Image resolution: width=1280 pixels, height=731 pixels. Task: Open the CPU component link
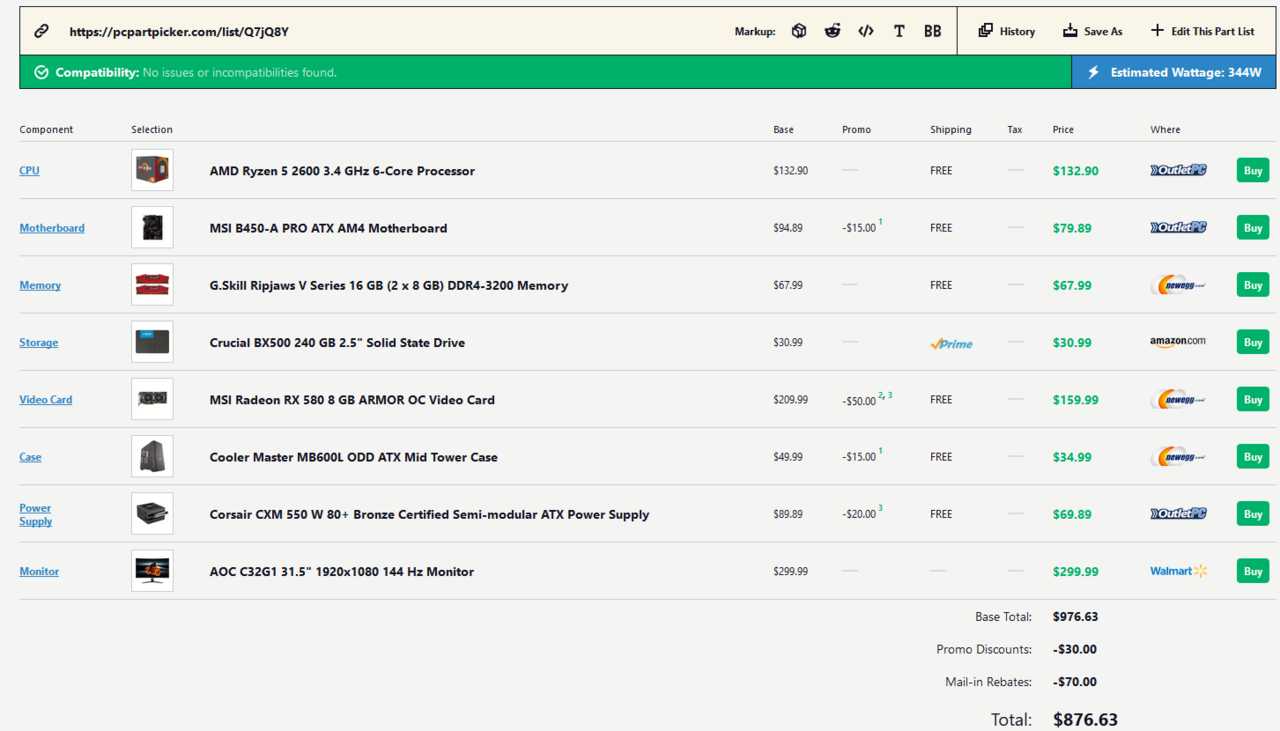coord(29,171)
